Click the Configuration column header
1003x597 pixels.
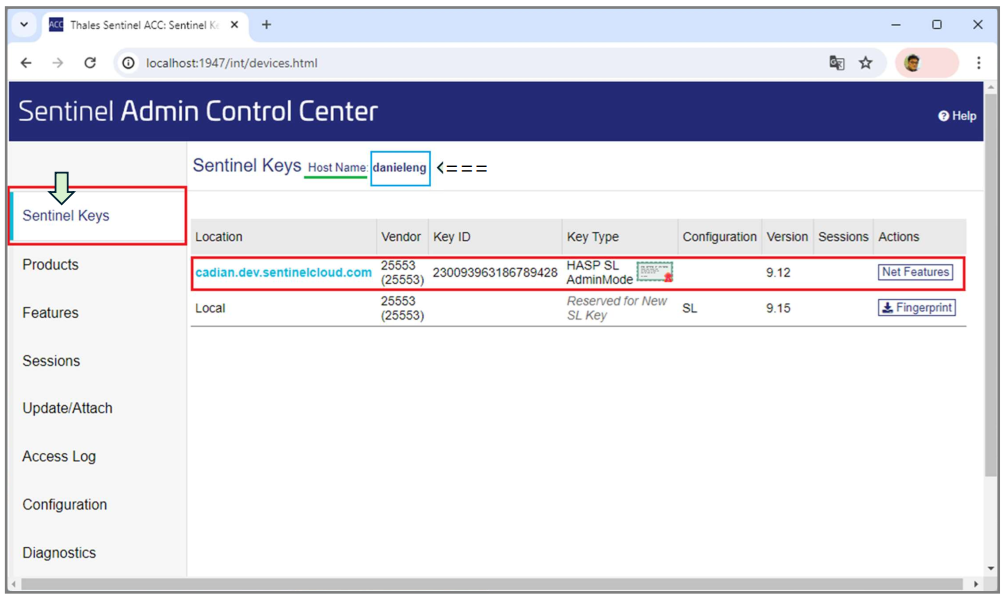[x=720, y=237]
